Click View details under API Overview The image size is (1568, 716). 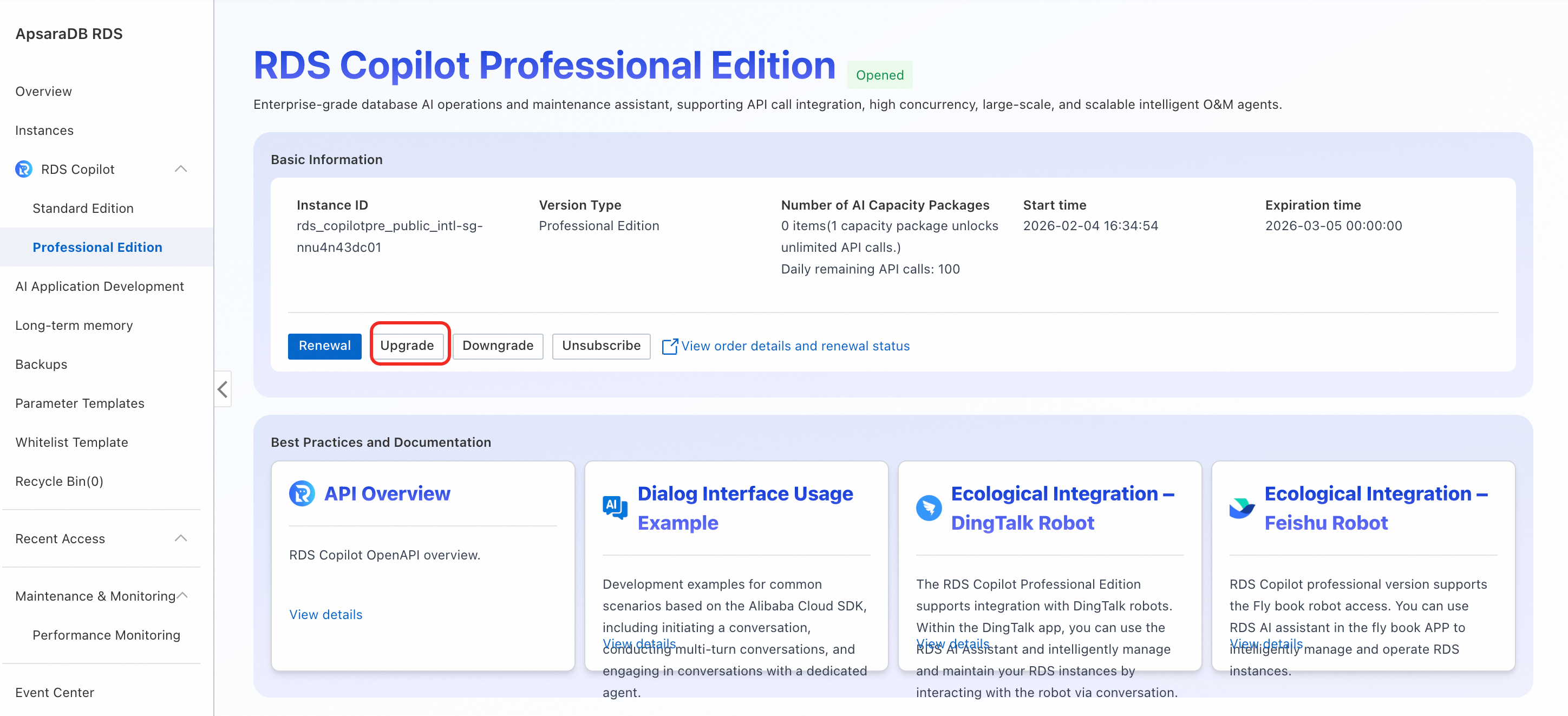(325, 614)
